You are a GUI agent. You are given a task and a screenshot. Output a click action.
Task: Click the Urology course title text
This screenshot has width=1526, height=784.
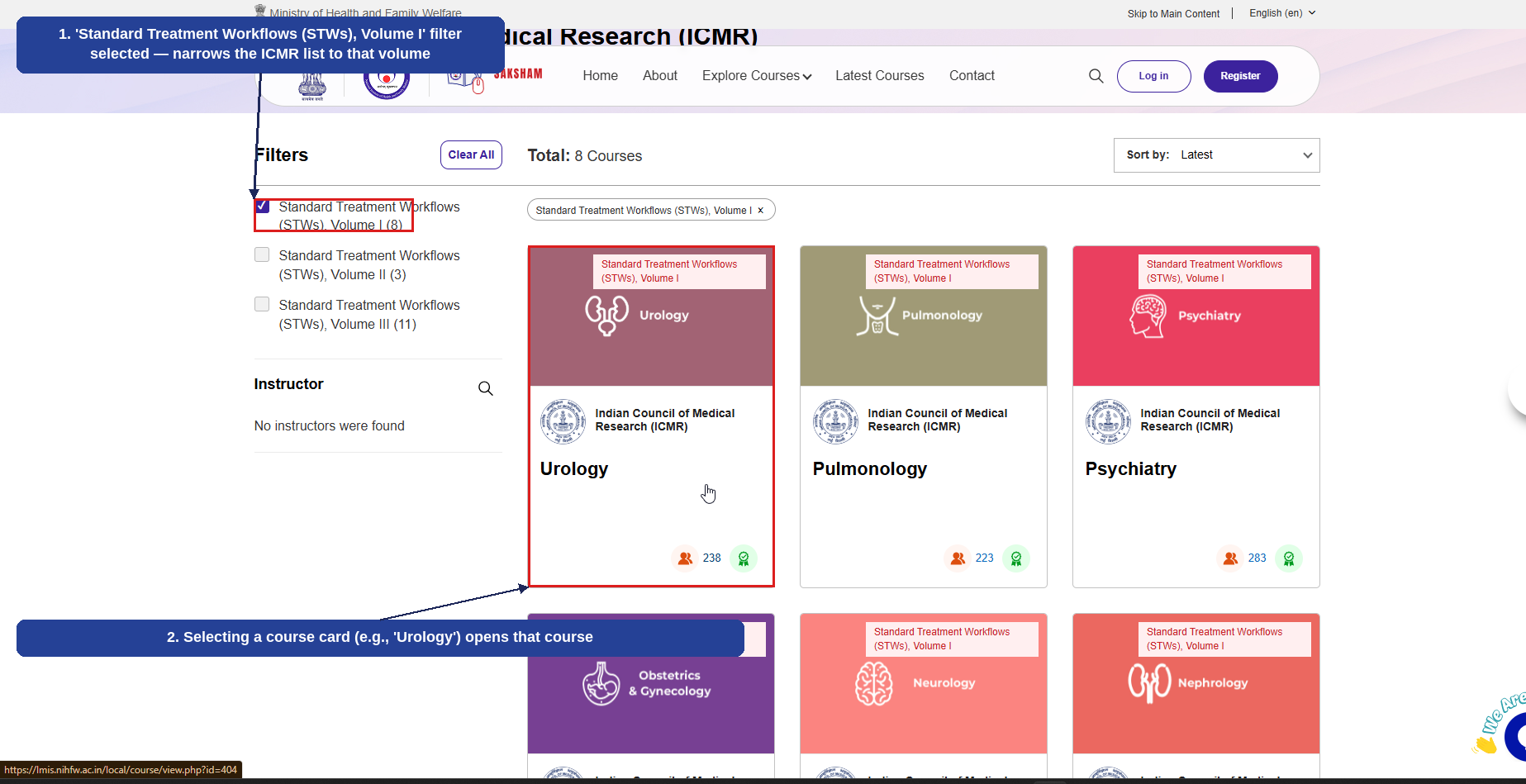(573, 468)
